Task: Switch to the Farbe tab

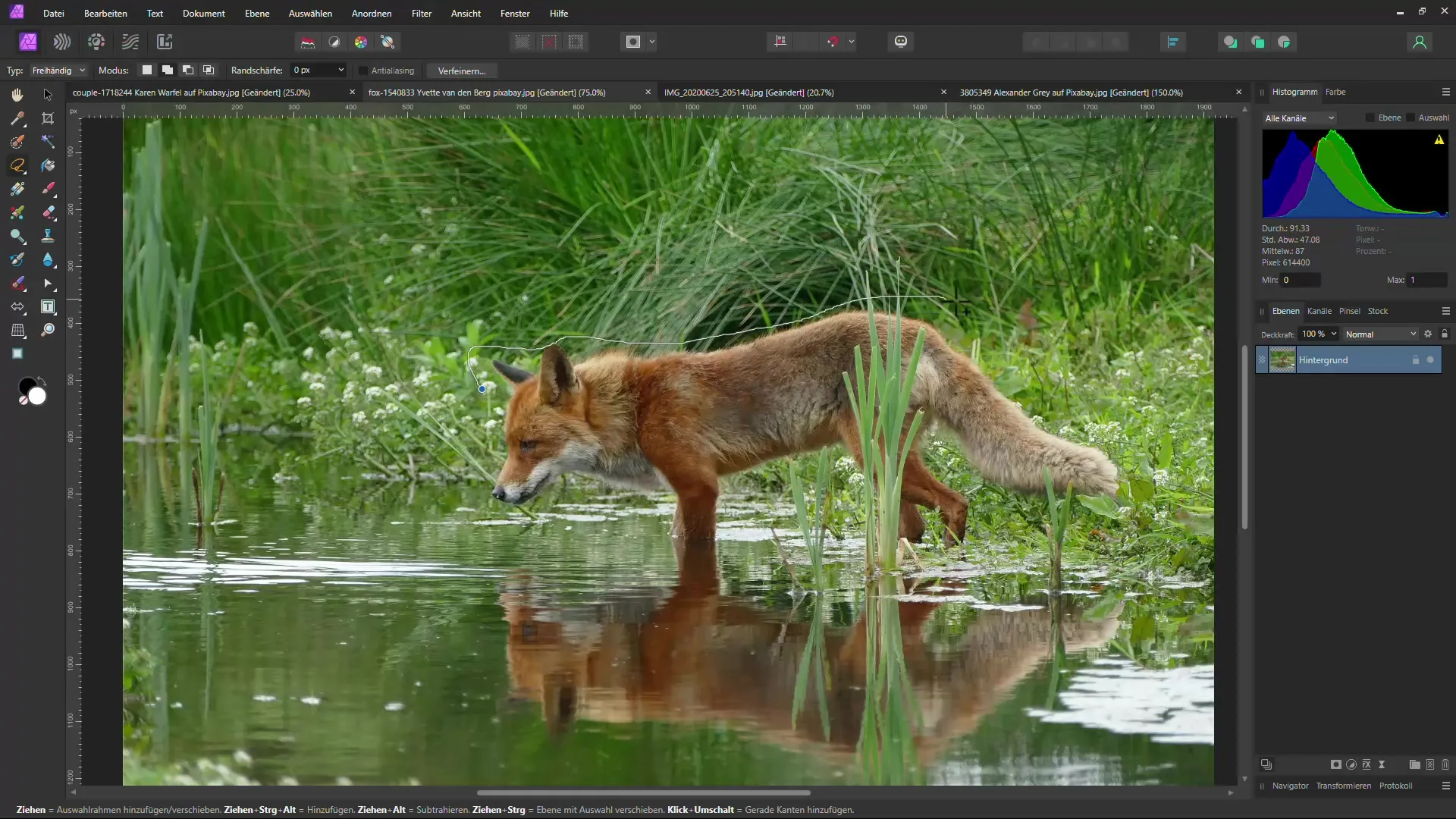Action: tap(1335, 92)
